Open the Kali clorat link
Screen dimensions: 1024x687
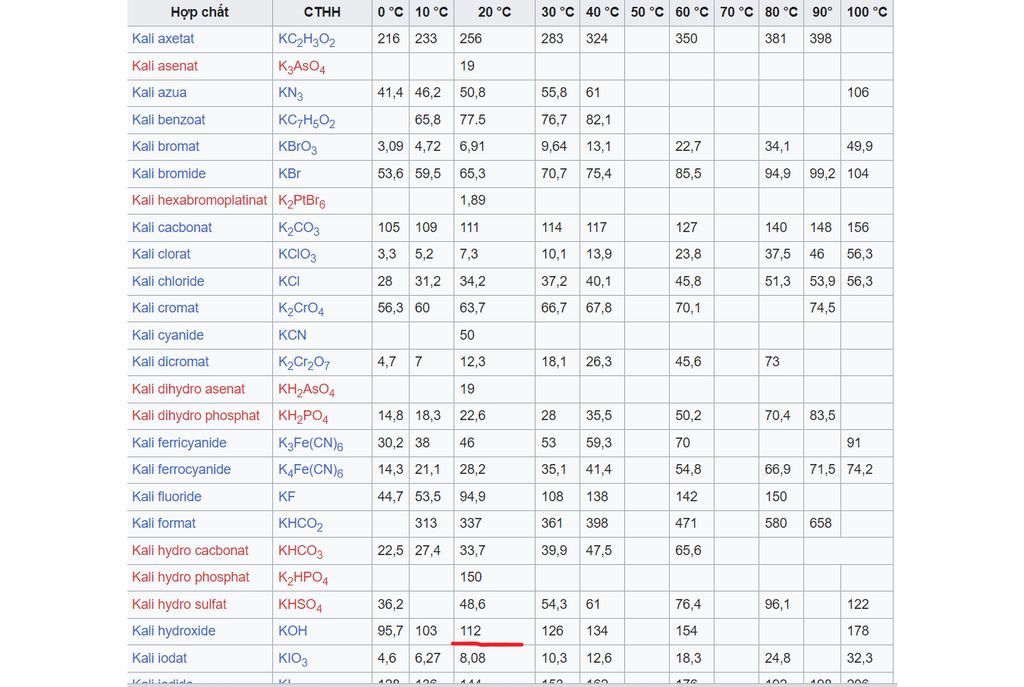click(x=161, y=254)
